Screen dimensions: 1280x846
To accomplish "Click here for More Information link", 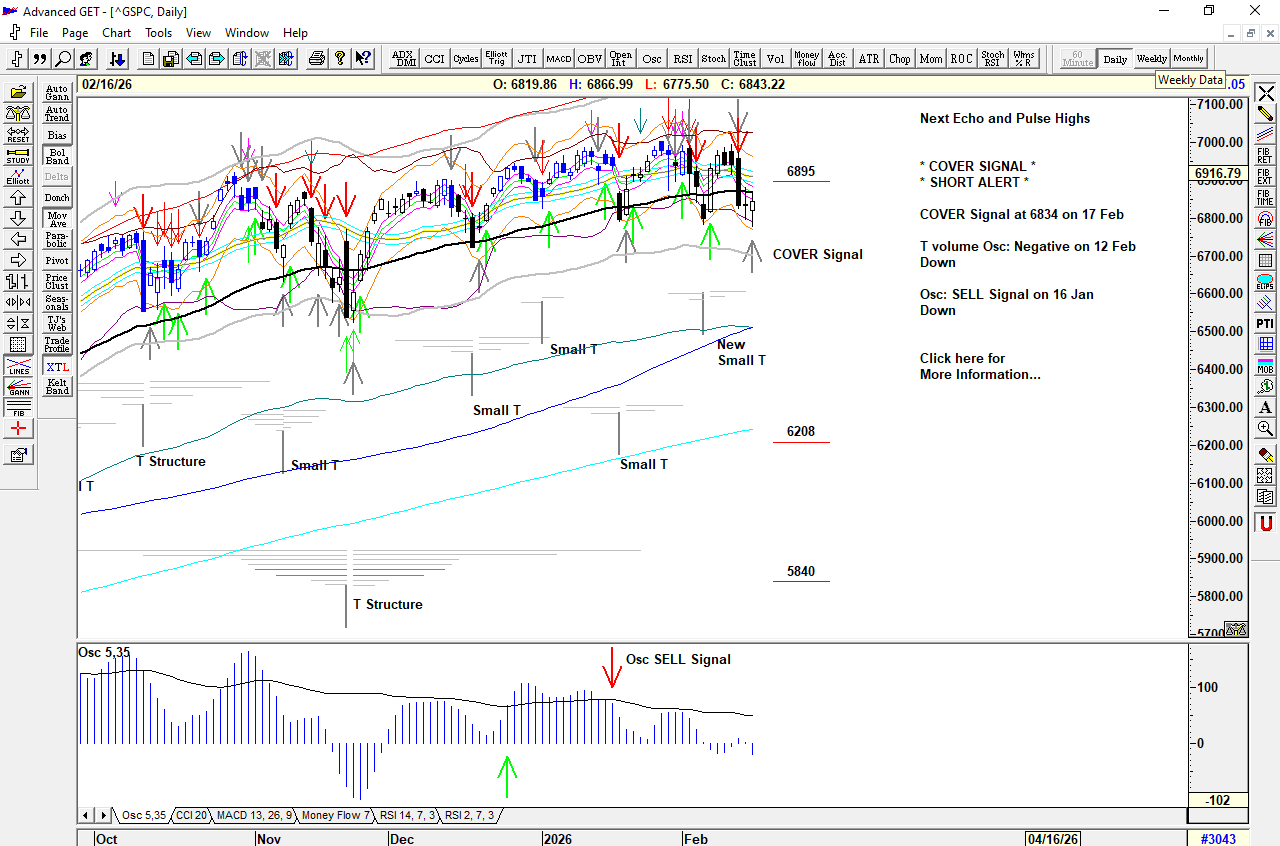I will pyautogui.click(x=979, y=367).
